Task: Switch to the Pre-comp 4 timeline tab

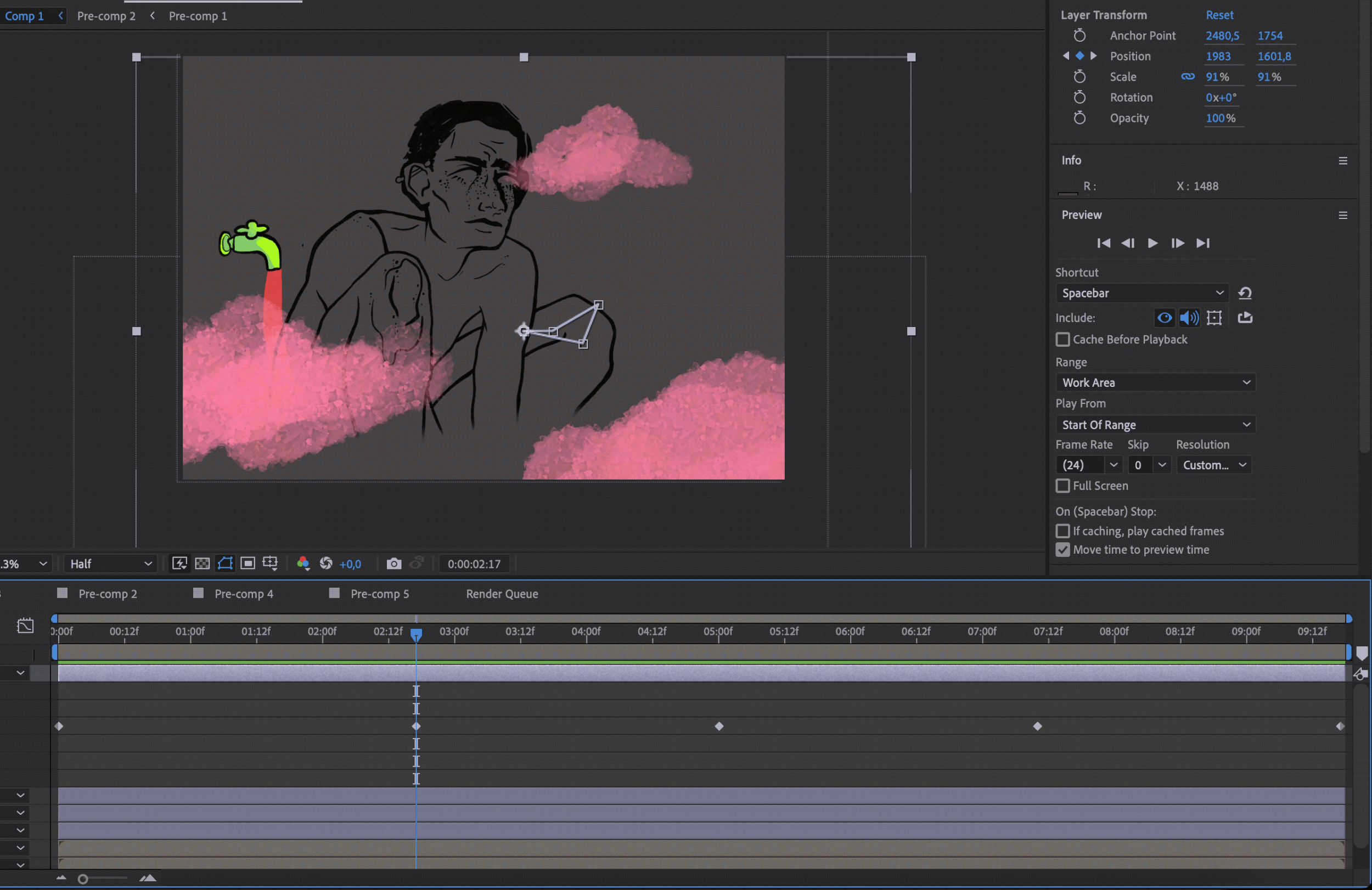Action: click(x=243, y=593)
